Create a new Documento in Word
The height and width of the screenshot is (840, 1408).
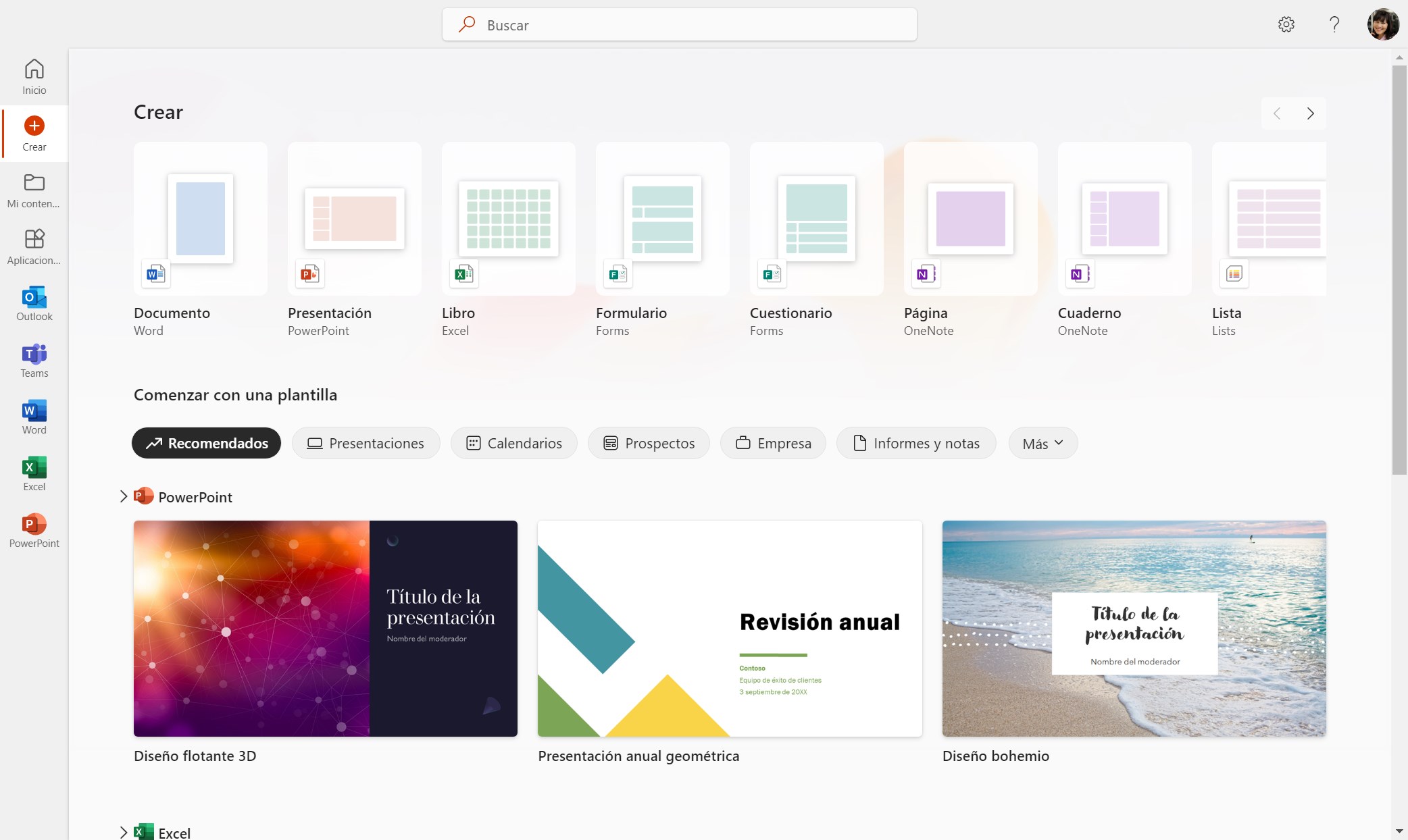tap(200, 219)
